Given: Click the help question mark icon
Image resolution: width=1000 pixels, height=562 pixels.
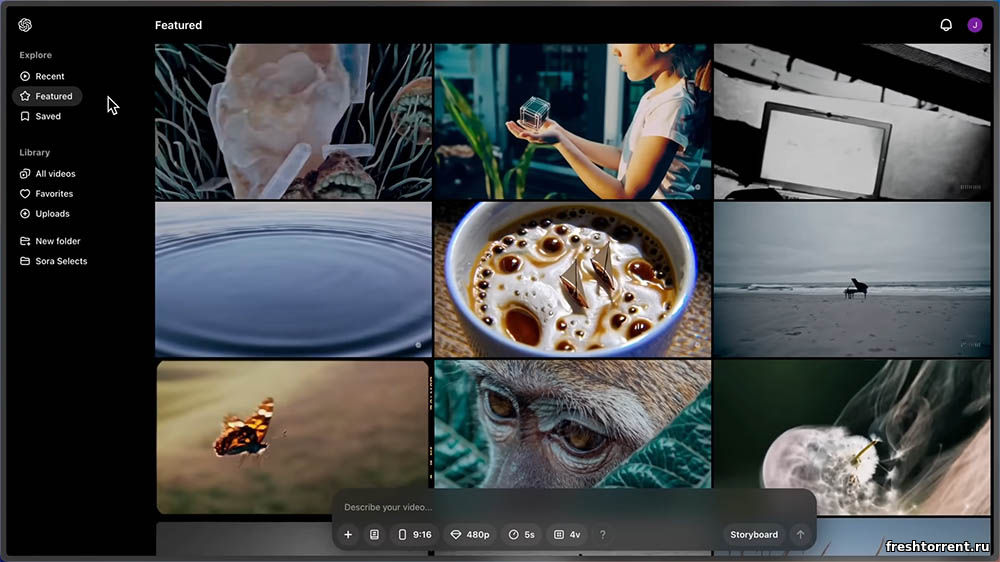Looking at the screenshot, I should [602, 535].
